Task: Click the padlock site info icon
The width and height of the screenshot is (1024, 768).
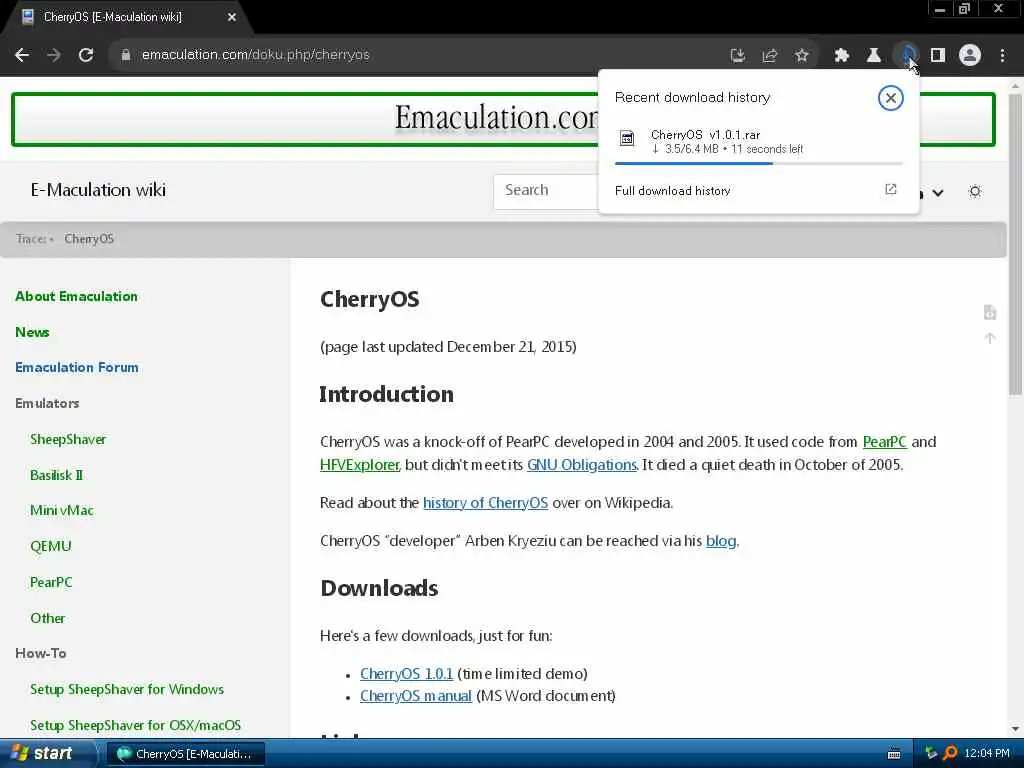Action: pos(126,56)
